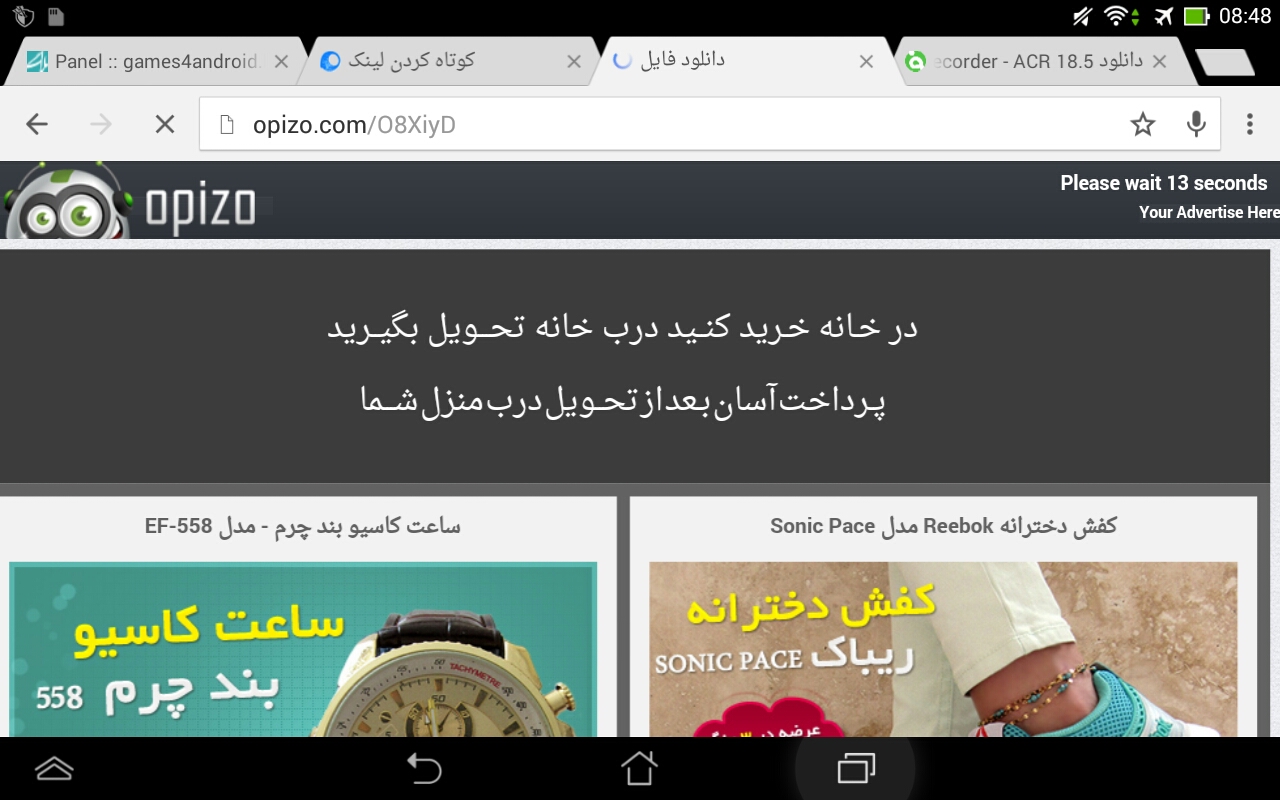This screenshot has height=800, width=1280.
Task: Close the دانلود فایل tab
Action: pyautogui.click(x=866, y=62)
